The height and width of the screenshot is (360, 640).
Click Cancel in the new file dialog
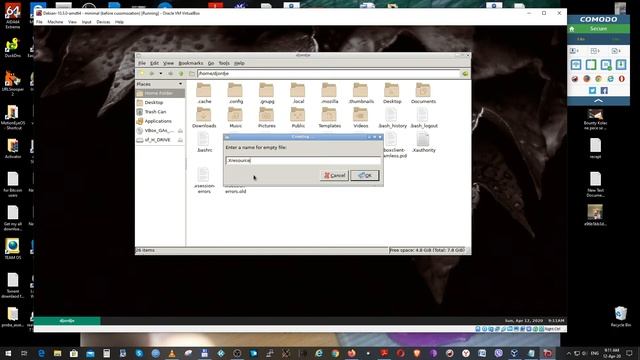[334, 176]
